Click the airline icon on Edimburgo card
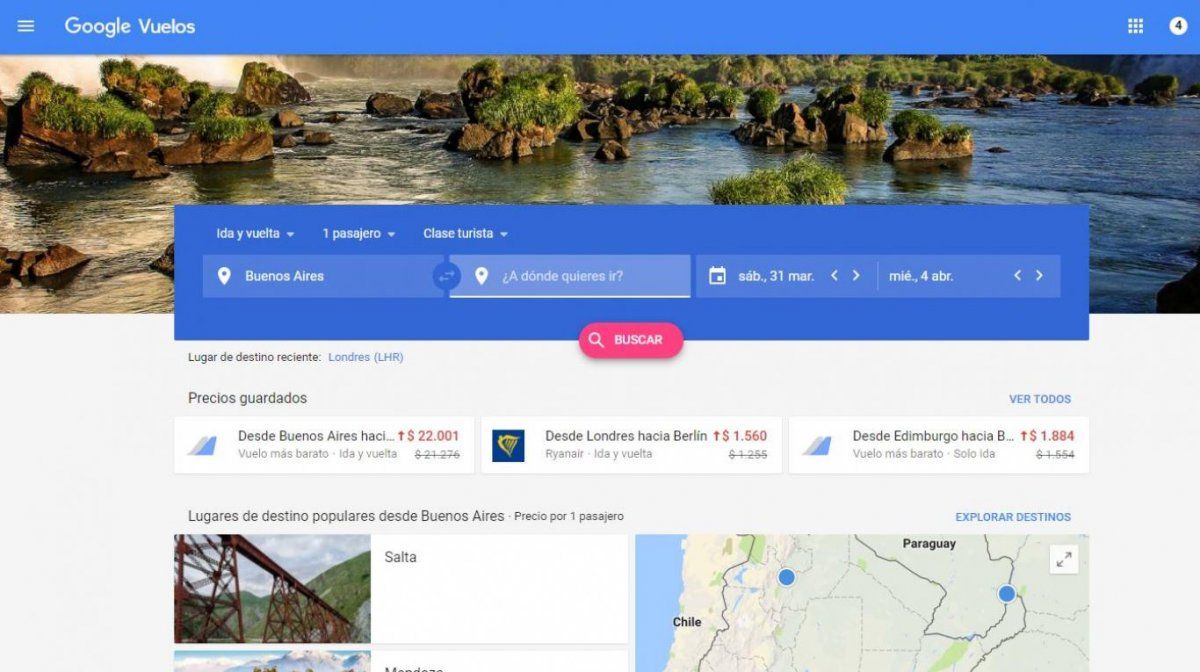The width and height of the screenshot is (1200, 672). point(817,446)
